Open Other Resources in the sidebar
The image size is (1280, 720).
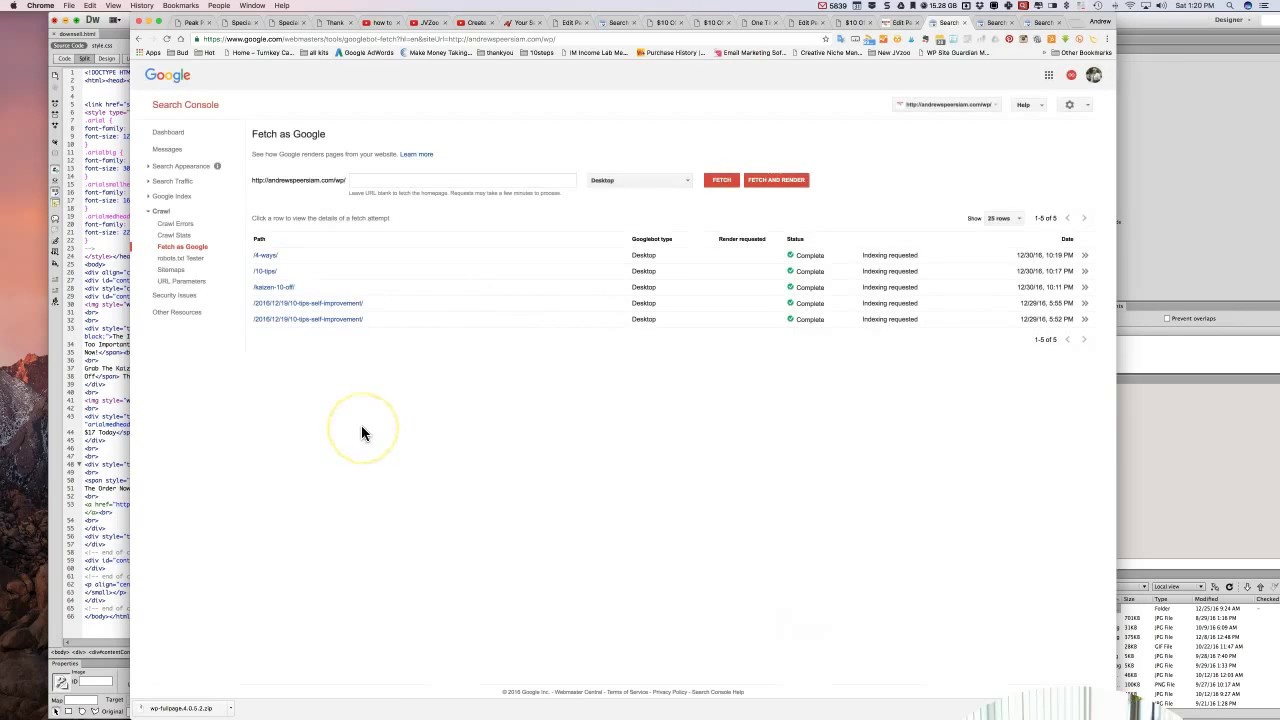tap(177, 312)
